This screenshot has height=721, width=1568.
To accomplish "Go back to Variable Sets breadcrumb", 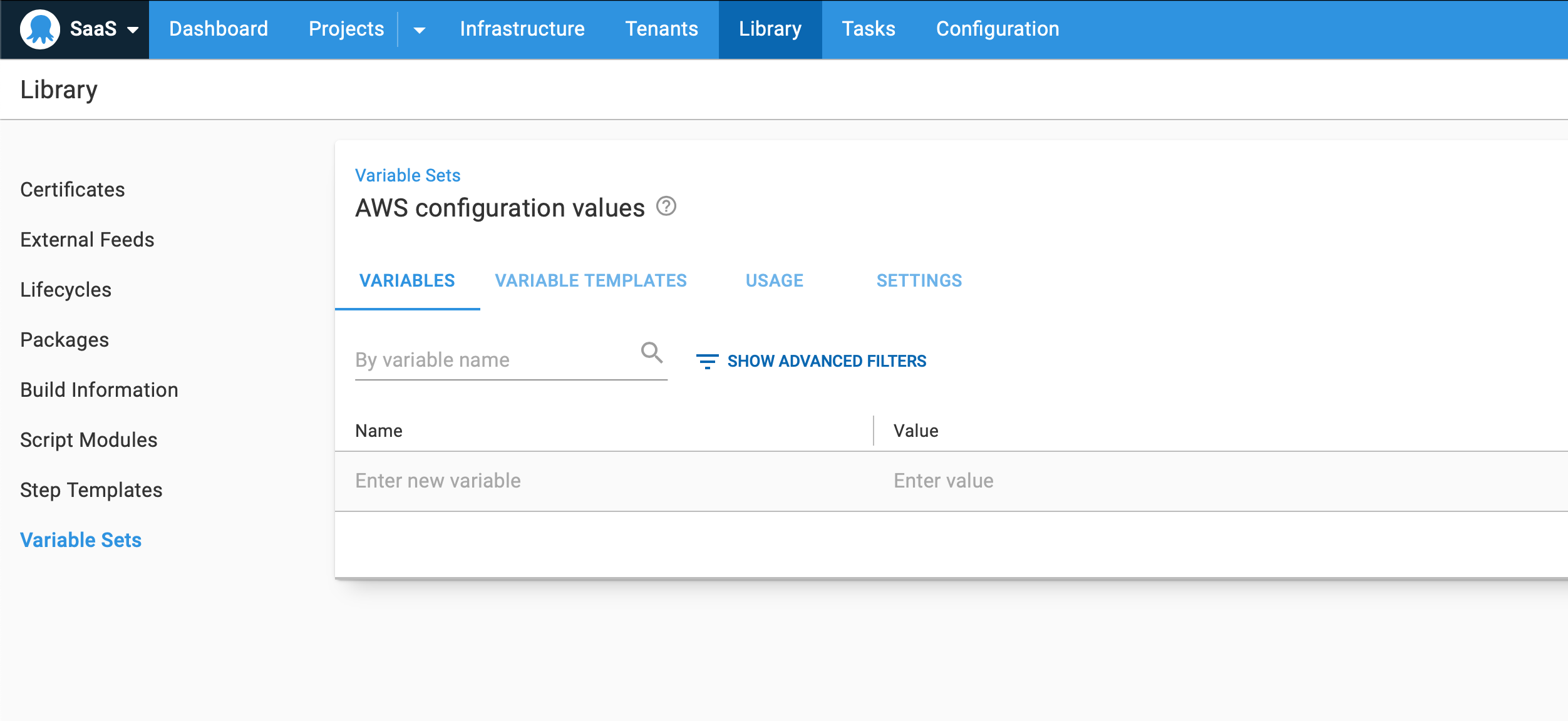I will tap(407, 175).
